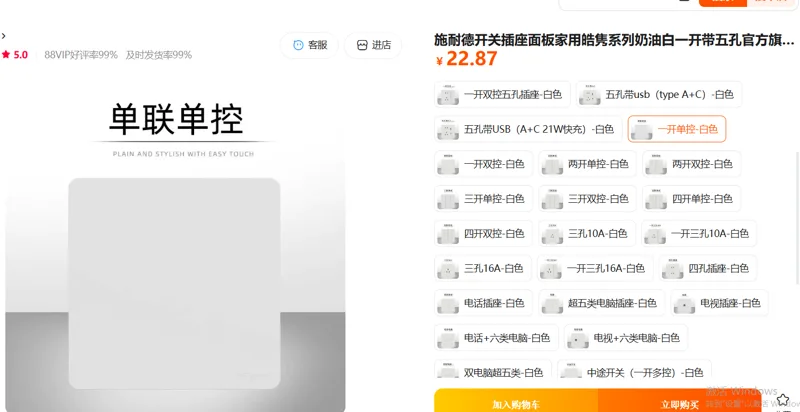Viewport: 800px width, 412px height.
Task: Click the small chevron arrow above rating
Action: [4, 36]
